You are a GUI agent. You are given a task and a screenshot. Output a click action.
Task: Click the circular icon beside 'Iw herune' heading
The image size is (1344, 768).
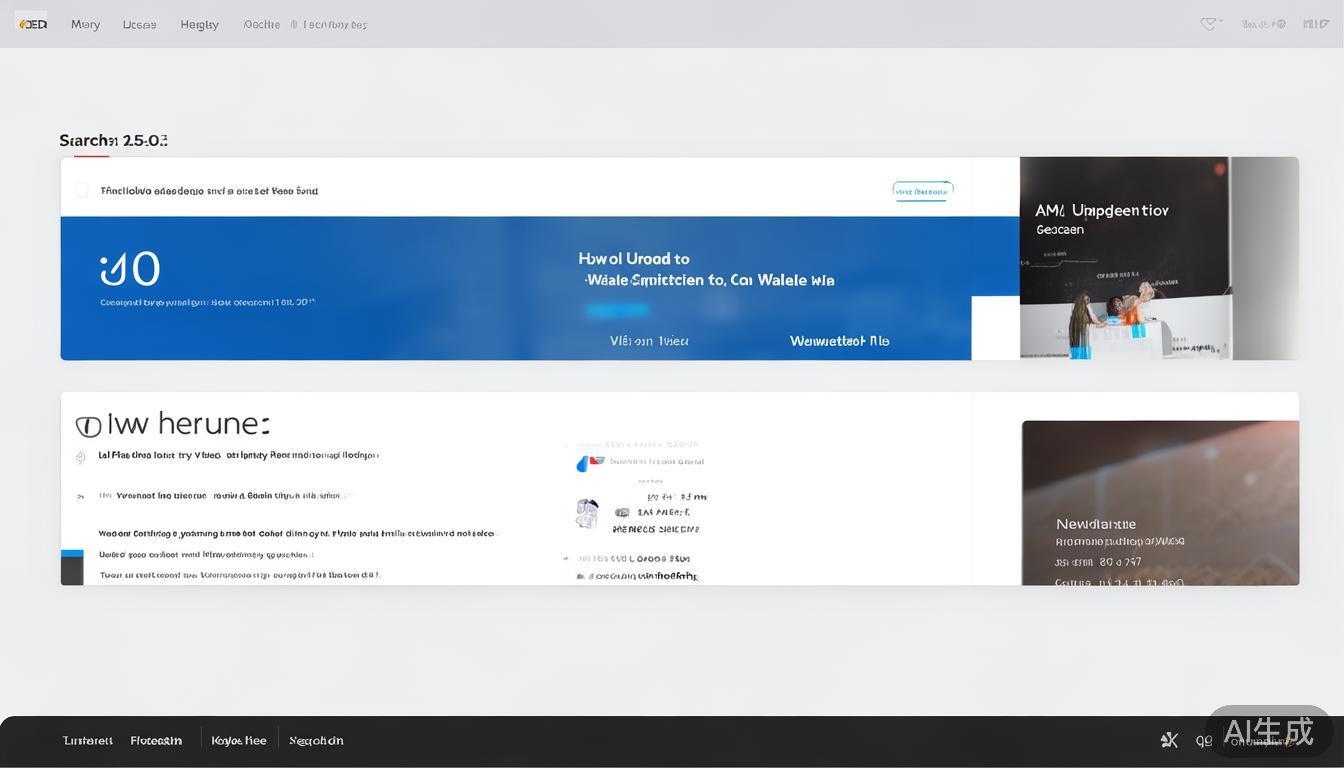[88, 426]
